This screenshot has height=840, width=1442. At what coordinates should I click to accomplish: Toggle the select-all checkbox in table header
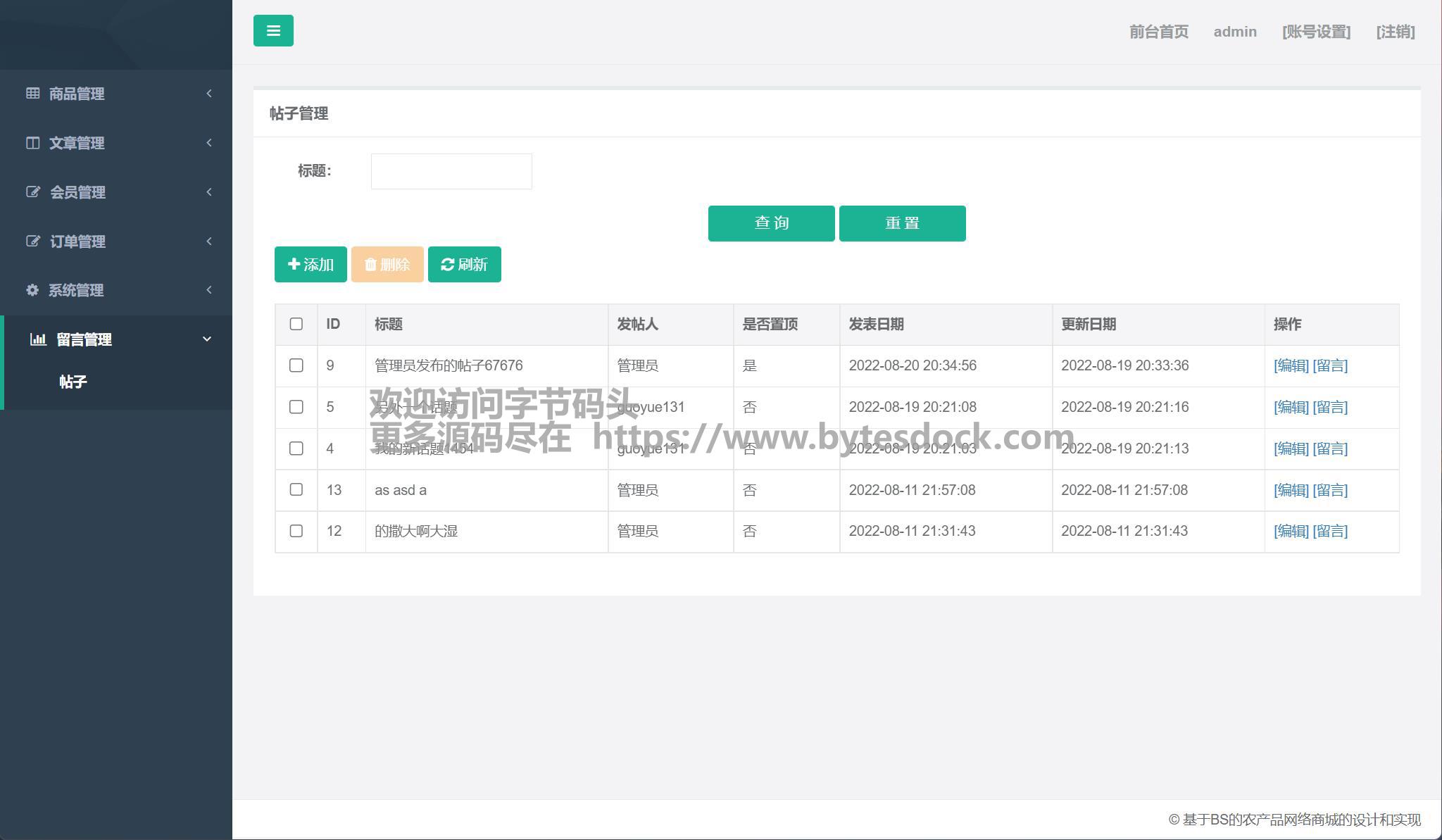[296, 324]
